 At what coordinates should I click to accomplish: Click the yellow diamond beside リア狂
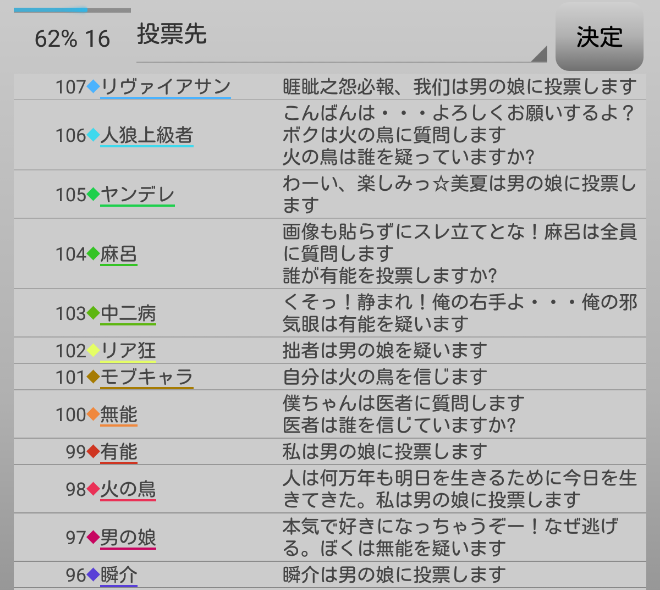coord(93,351)
